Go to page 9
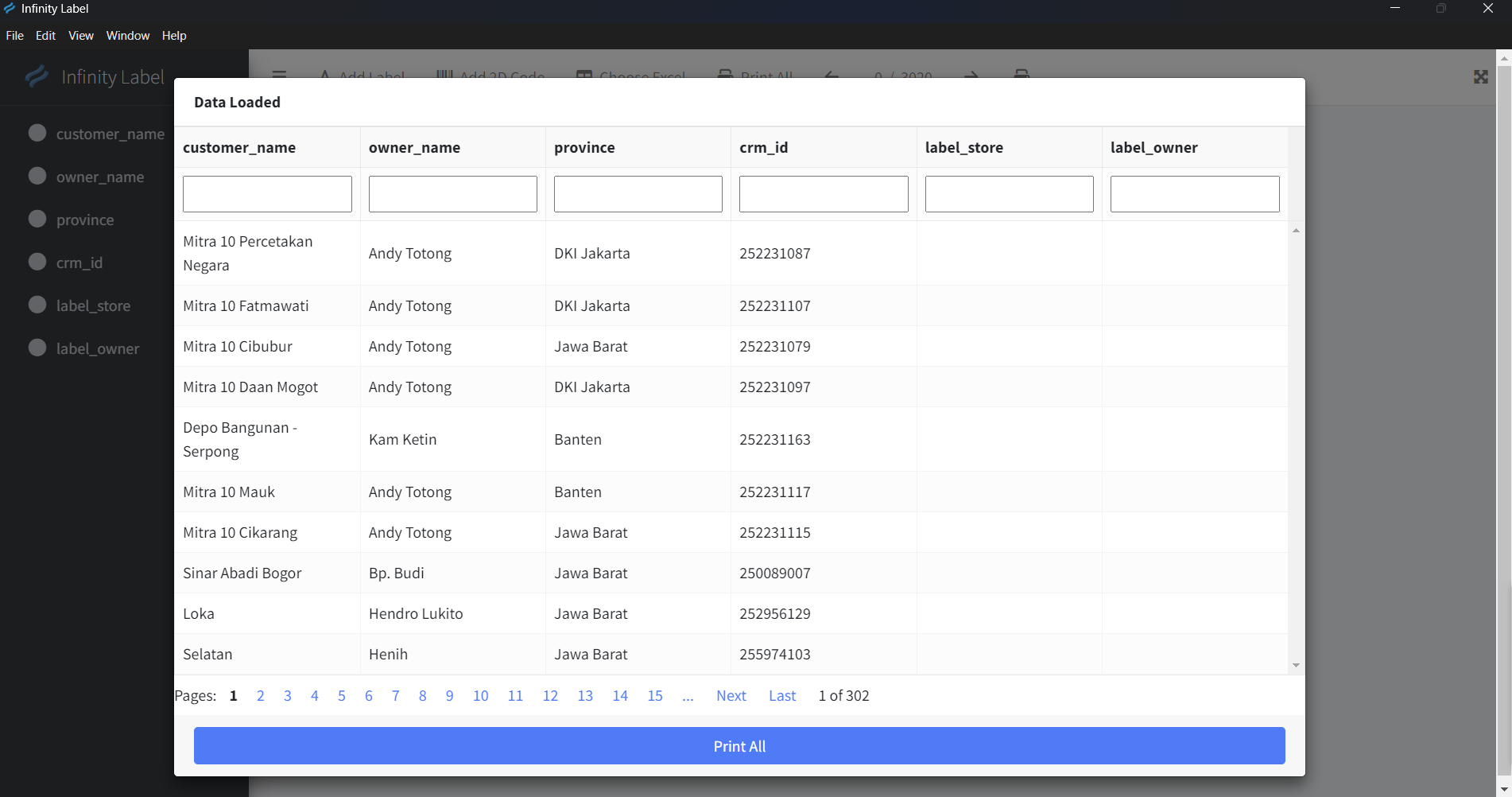 tap(449, 696)
